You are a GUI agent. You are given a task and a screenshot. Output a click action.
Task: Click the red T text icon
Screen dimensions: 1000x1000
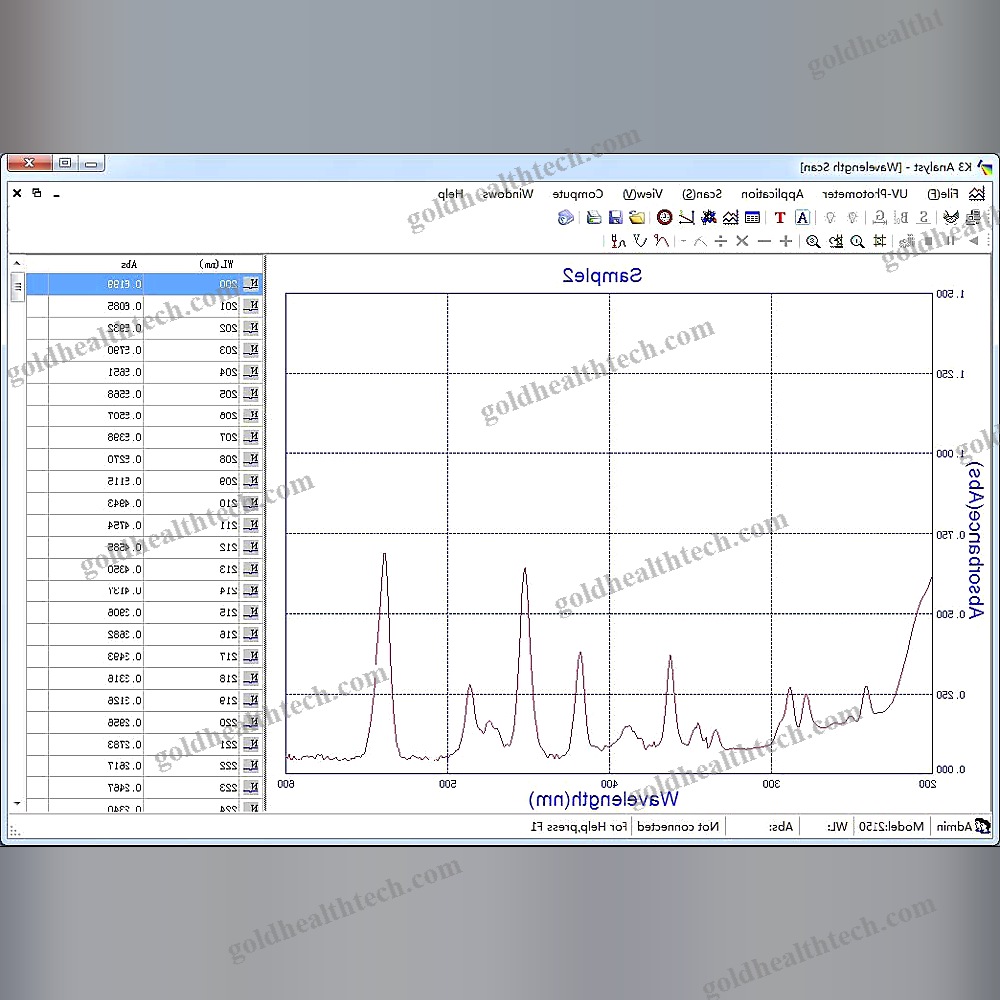(780, 217)
